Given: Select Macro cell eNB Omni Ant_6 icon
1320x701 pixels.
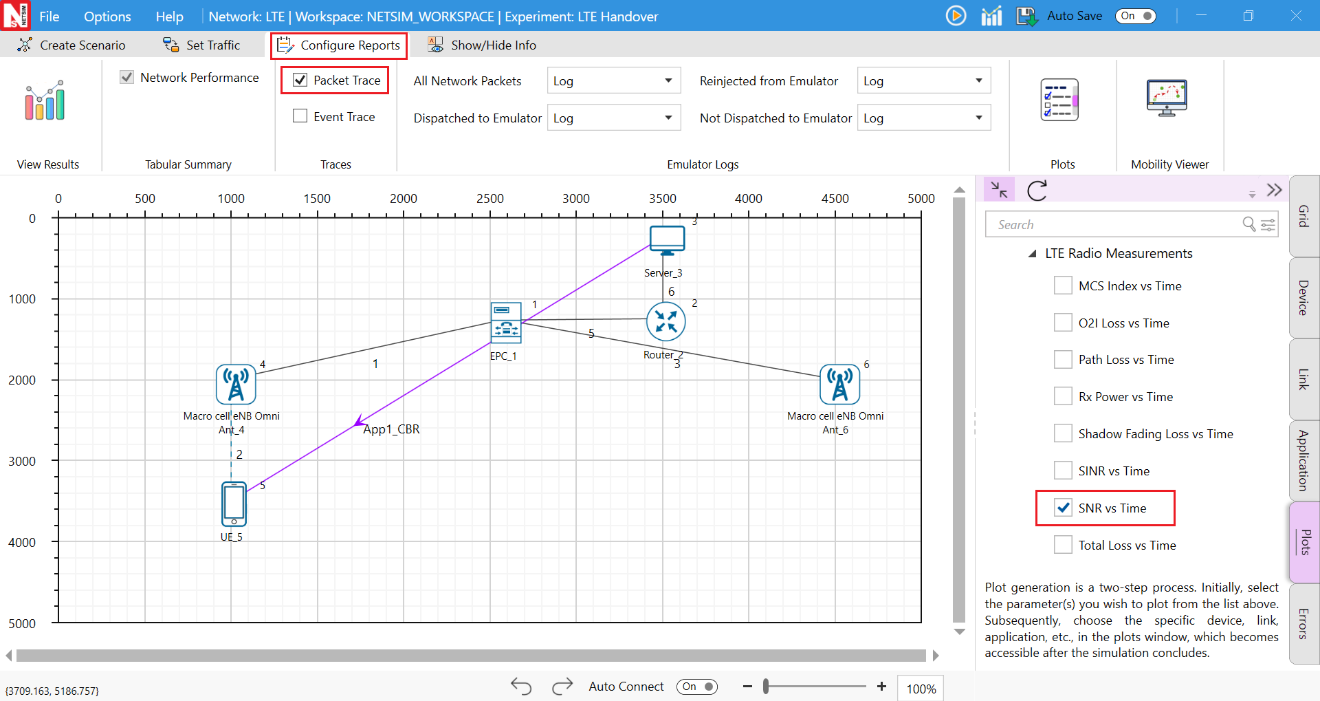Looking at the screenshot, I should 839,384.
